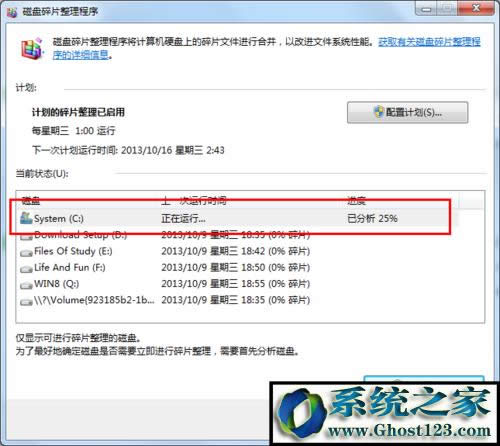
Task: Open the 配置计划(S)... schedule button
Action: 407,113
